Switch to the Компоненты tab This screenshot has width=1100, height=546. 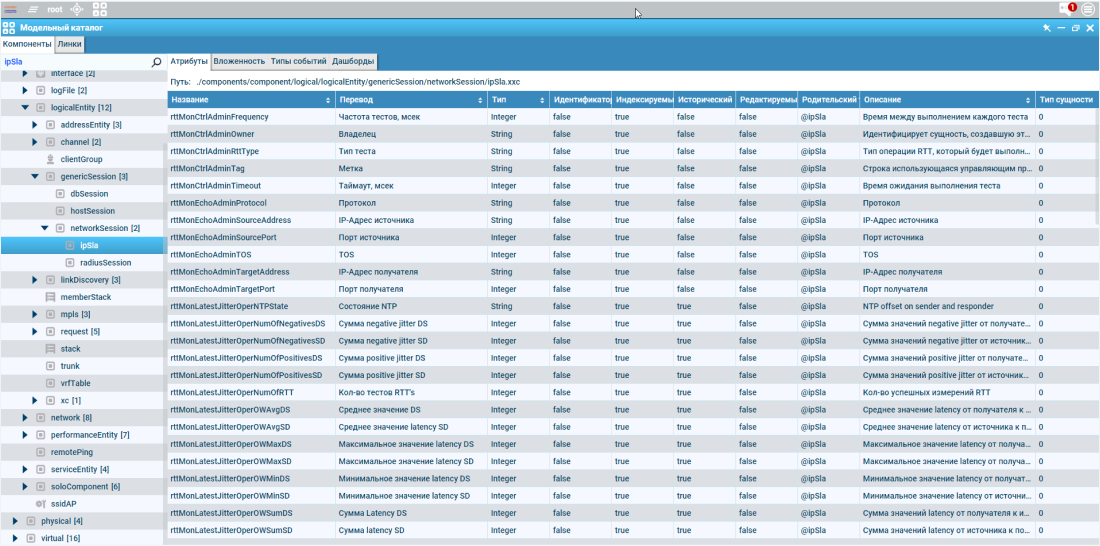coord(27,44)
